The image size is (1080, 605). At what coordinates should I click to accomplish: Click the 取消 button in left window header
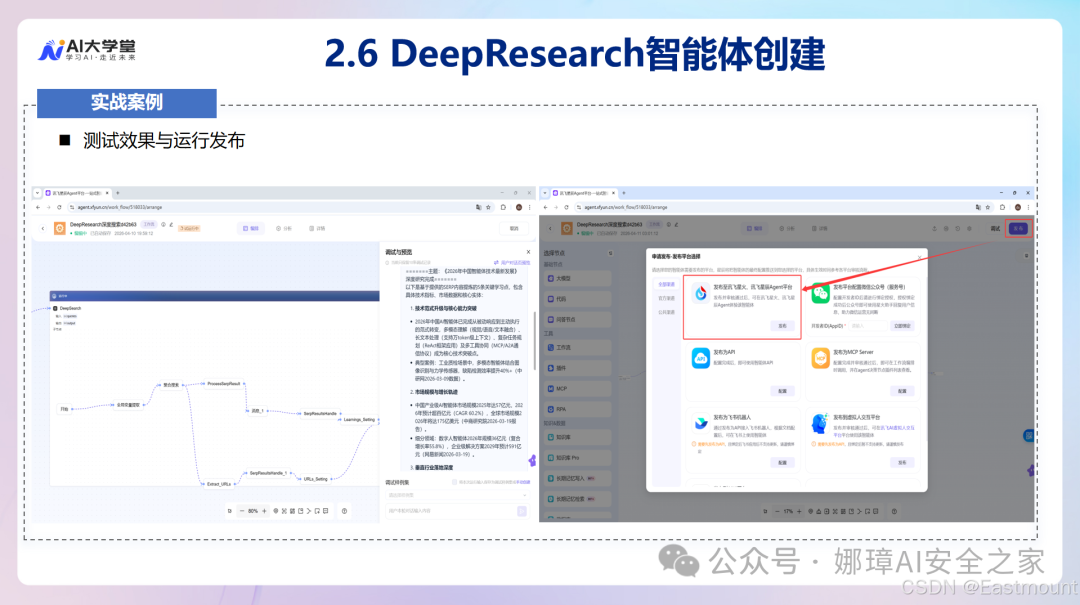click(514, 228)
